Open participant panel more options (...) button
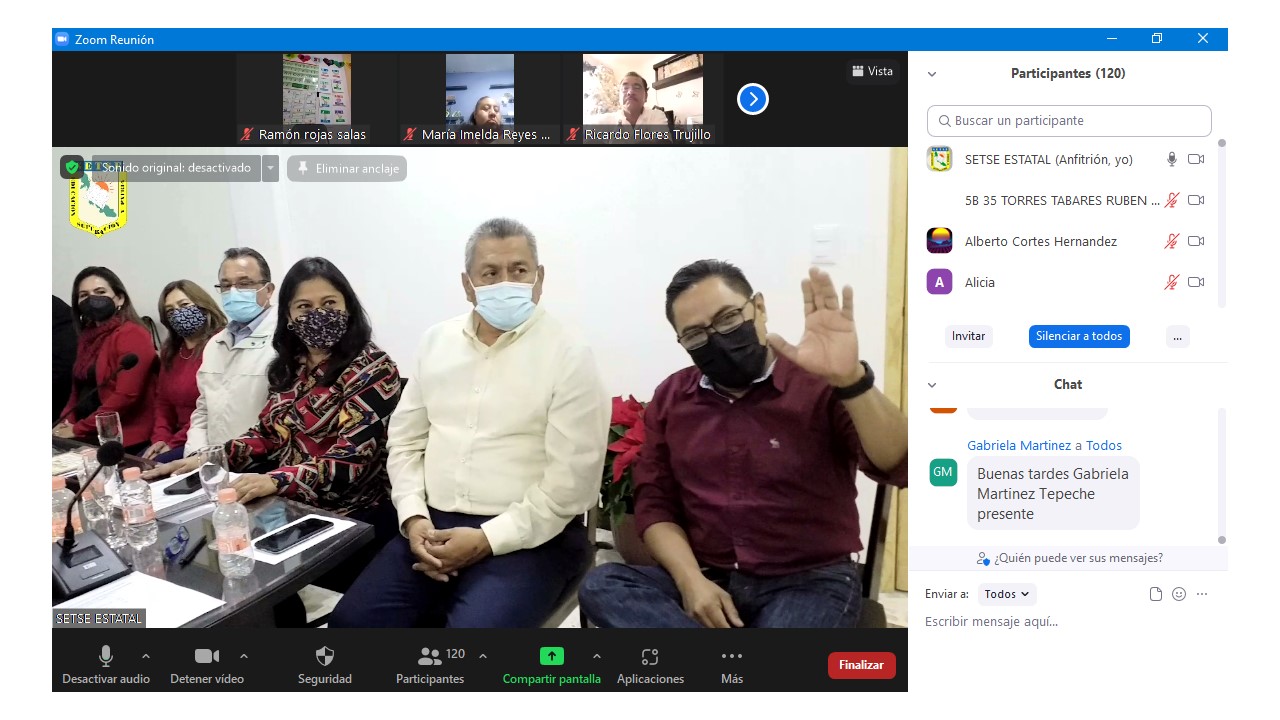This screenshot has width=1280, height=720. coord(1177,336)
